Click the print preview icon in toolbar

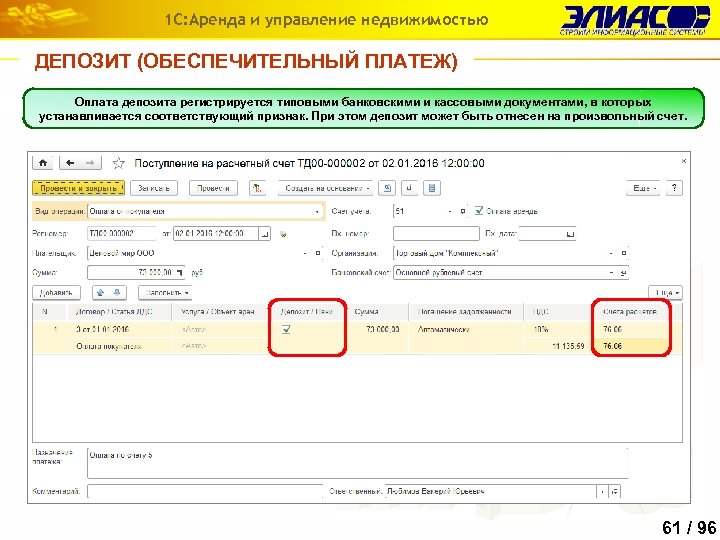[387, 188]
